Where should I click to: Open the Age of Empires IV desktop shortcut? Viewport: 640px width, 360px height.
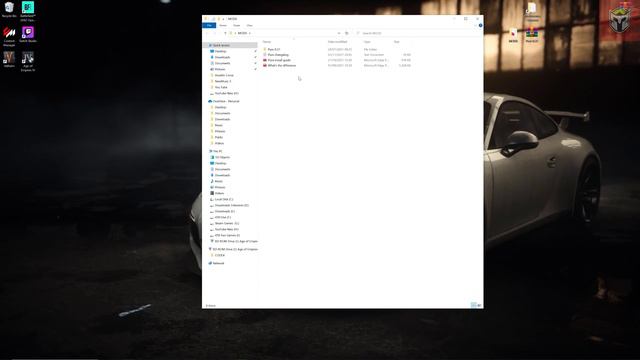click(x=28, y=61)
